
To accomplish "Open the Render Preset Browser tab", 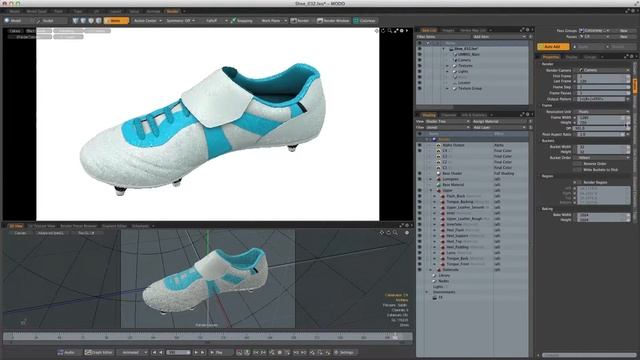I will click(x=78, y=226).
